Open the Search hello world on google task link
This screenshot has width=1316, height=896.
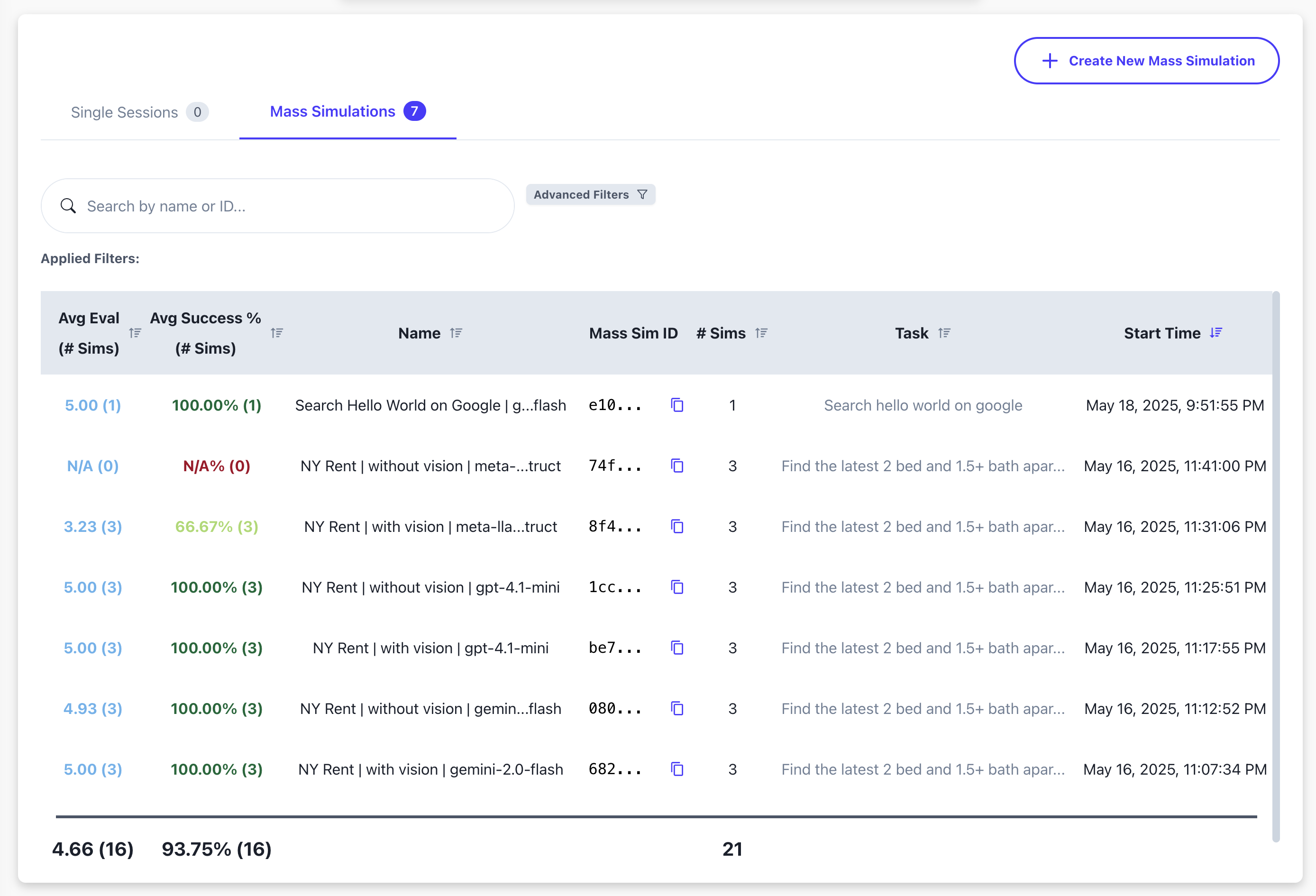pyautogui.click(x=923, y=405)
